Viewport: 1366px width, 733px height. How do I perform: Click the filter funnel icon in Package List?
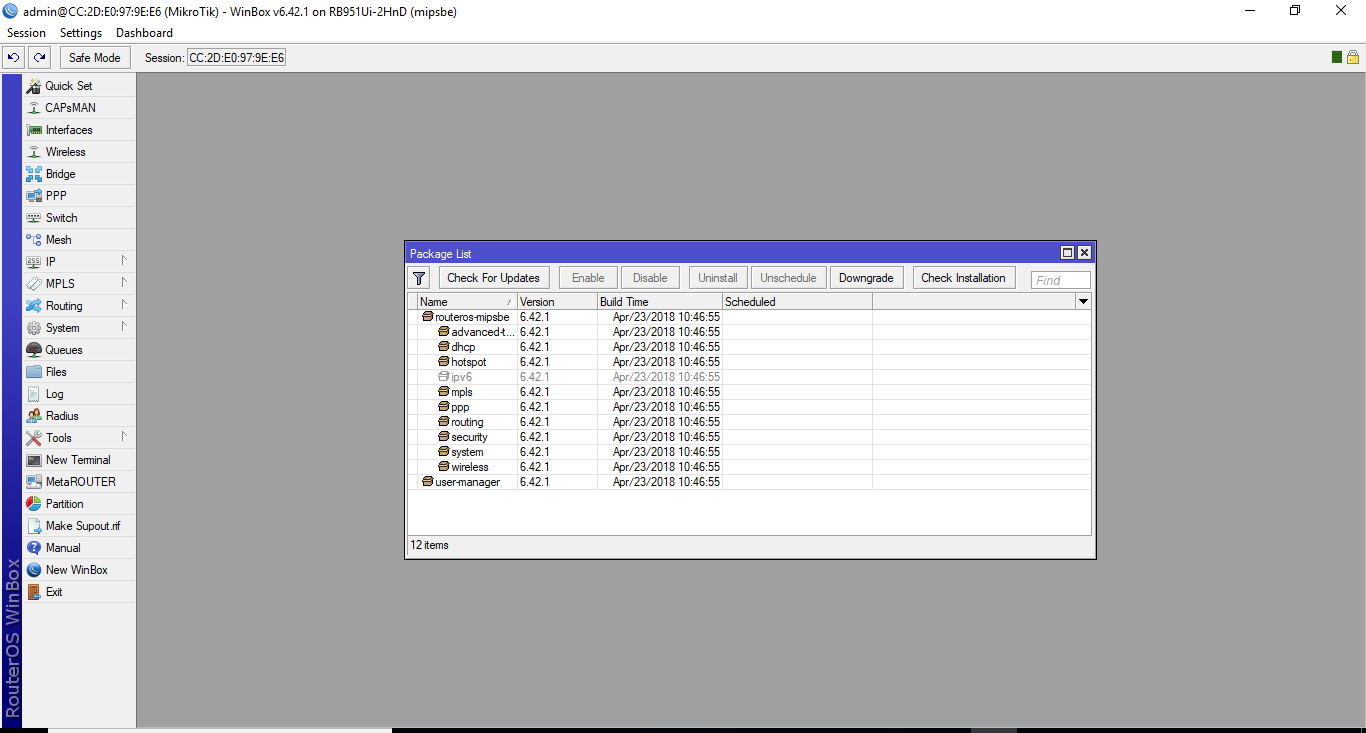pyautogui.click(x=420, y=278)
